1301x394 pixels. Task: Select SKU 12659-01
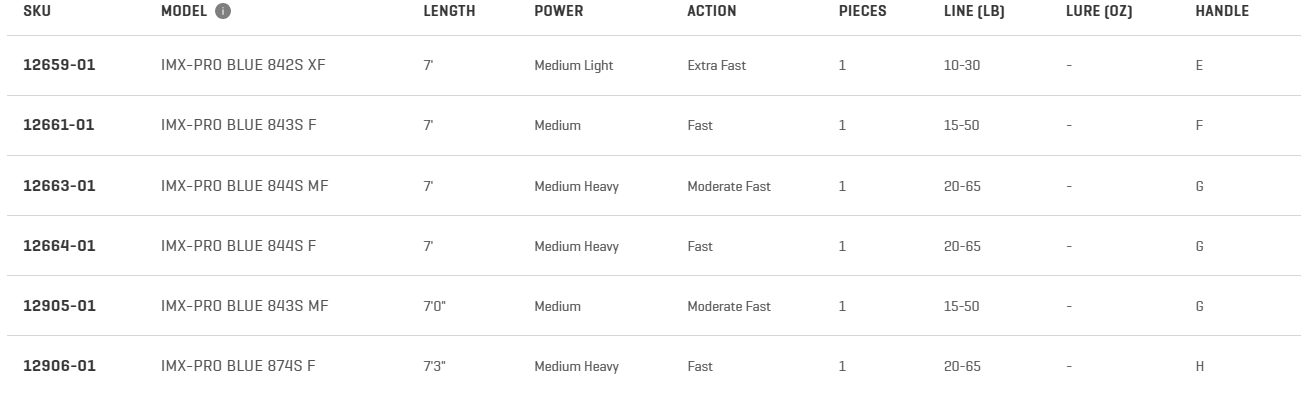coord(59,65)
